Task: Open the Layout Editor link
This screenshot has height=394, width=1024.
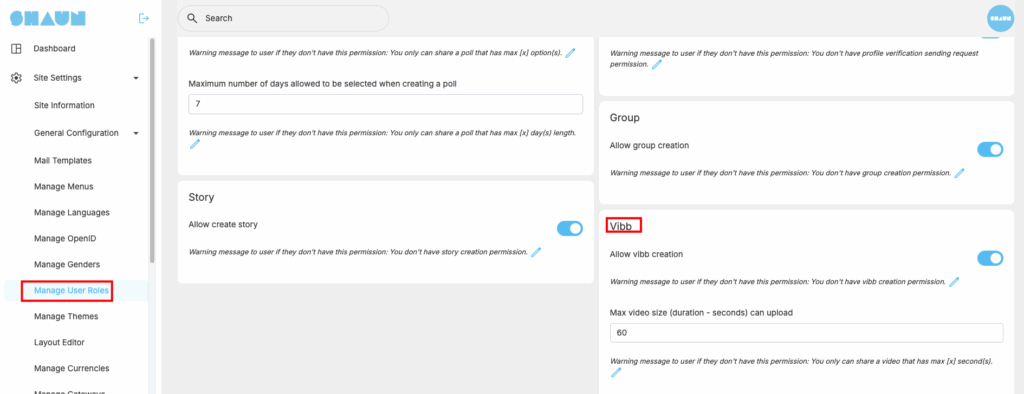Action: [x=59, y=342]
